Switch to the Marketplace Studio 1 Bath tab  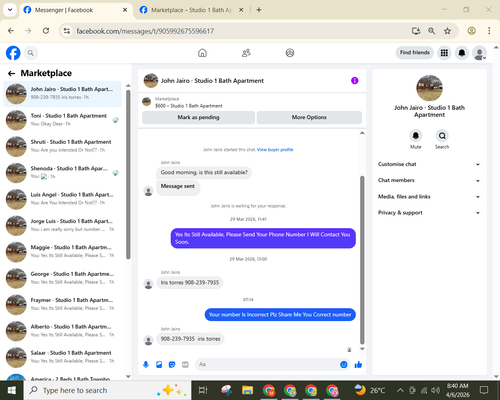192,10
